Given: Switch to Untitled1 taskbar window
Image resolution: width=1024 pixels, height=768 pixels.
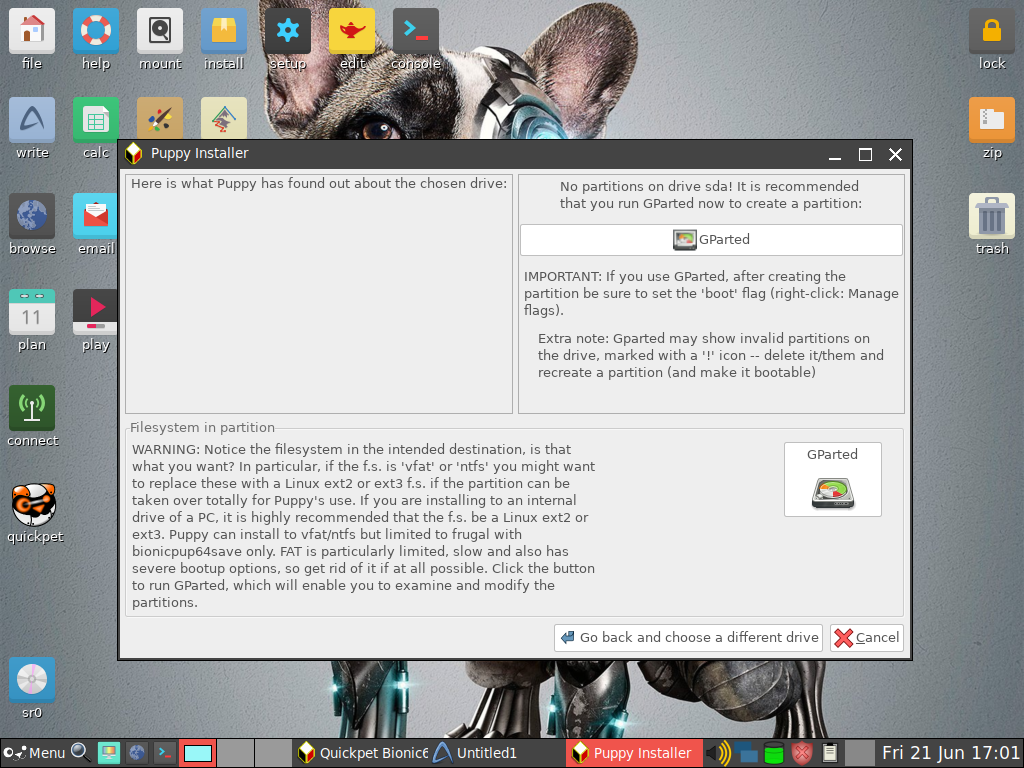Looking at the screenshot, I should click(497, 753).
